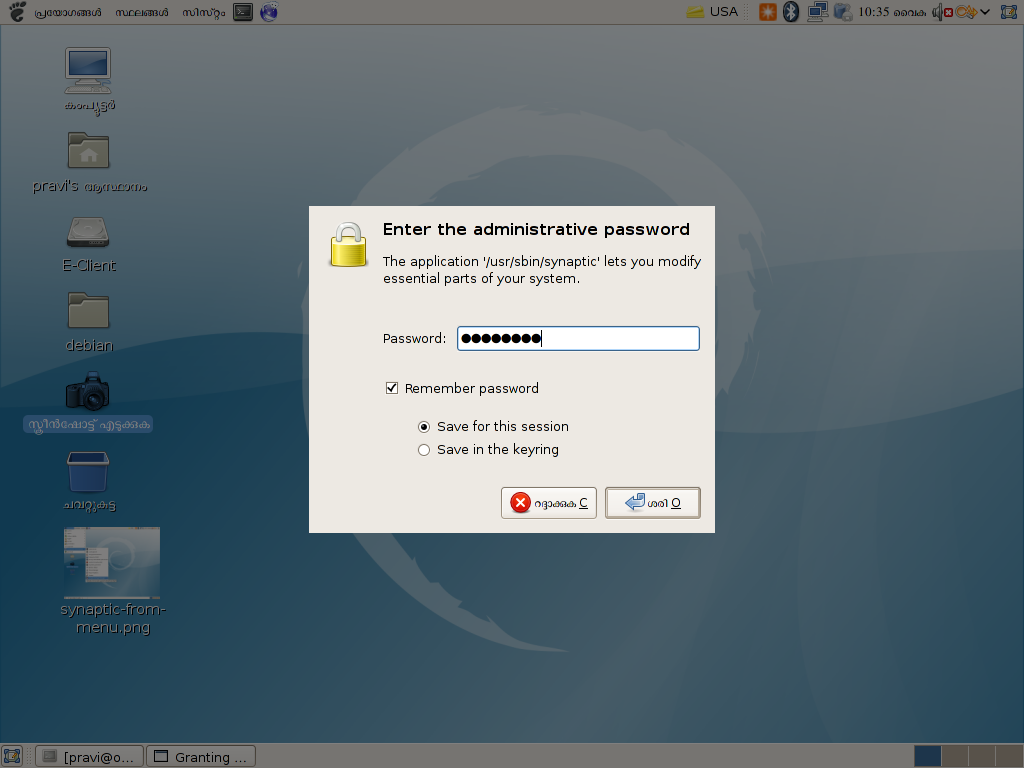Image resolution: width=1024 pixels, height=768 pixels.
Task: Select Save for this session option
Action: 424,426
